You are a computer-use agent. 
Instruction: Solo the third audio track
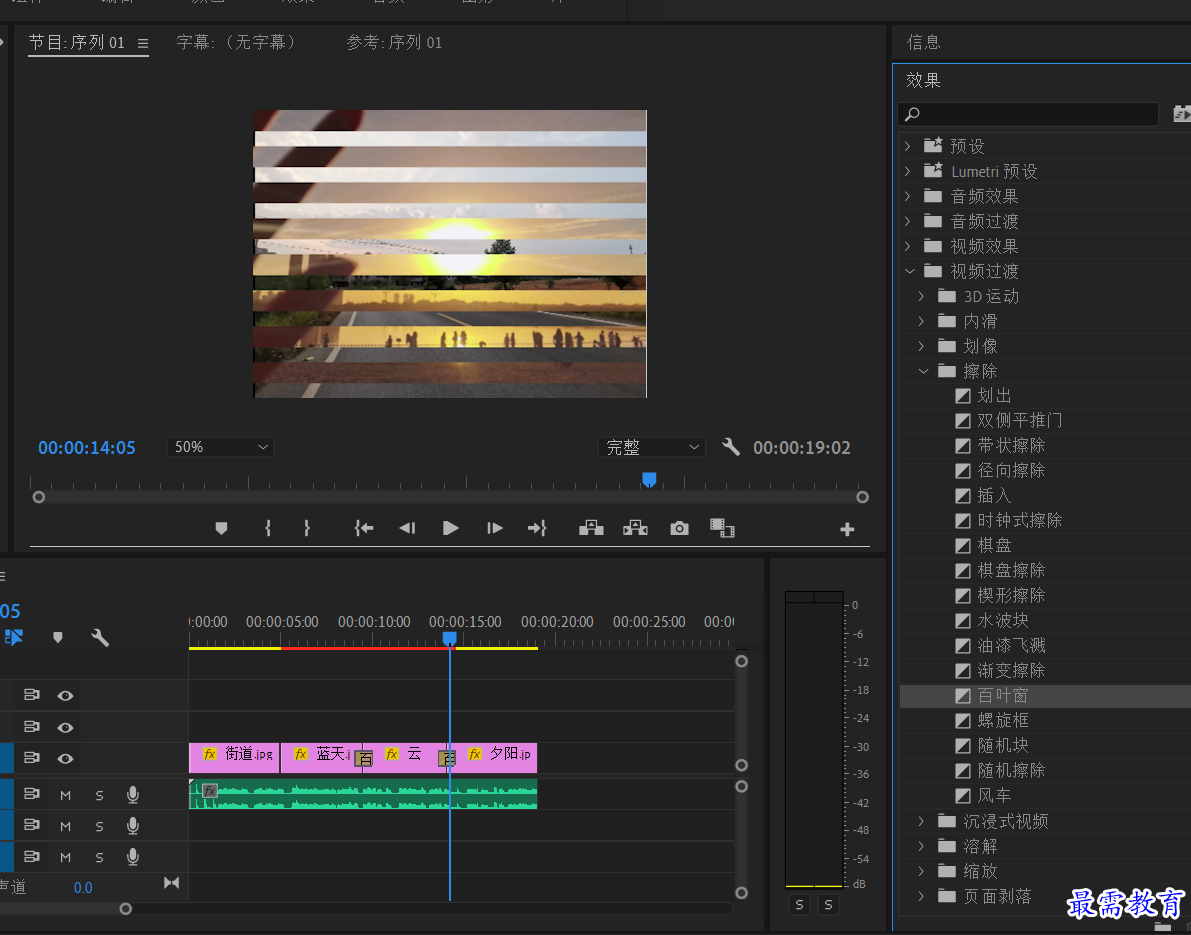[100, 858]
